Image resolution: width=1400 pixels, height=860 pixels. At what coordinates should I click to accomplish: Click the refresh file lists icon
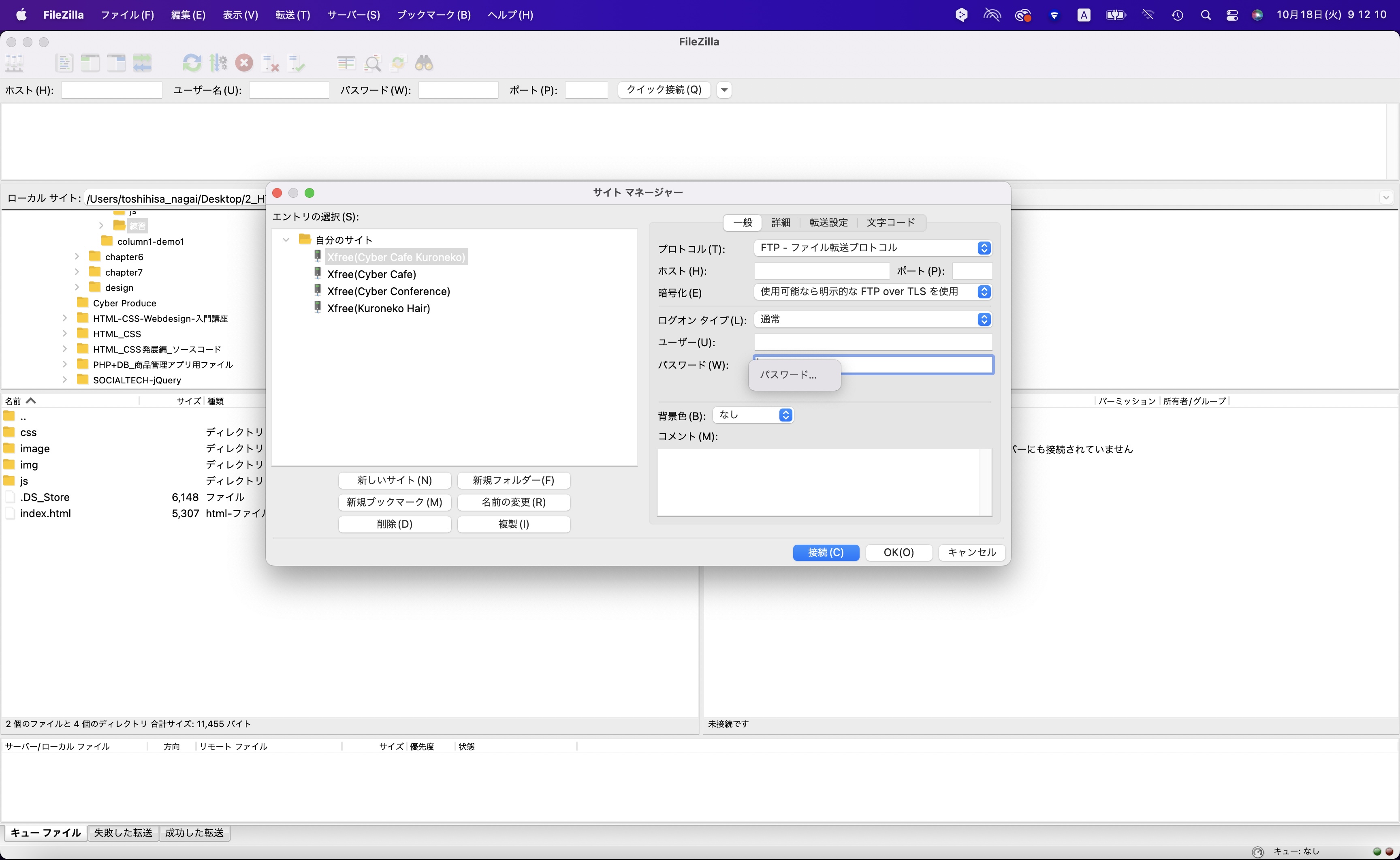coord(192,62)
